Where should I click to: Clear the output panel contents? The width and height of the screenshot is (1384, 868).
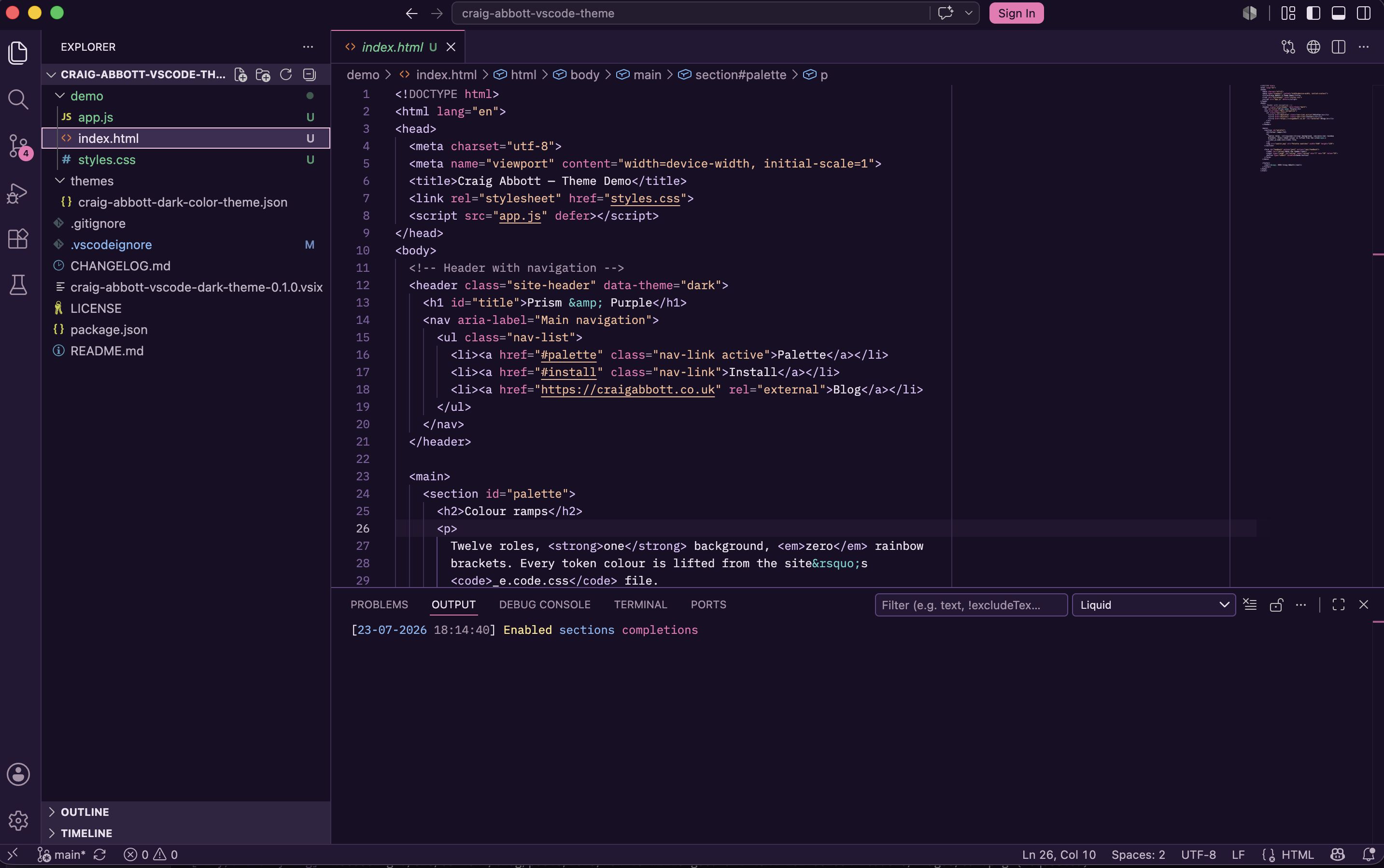pos(1250,604)
